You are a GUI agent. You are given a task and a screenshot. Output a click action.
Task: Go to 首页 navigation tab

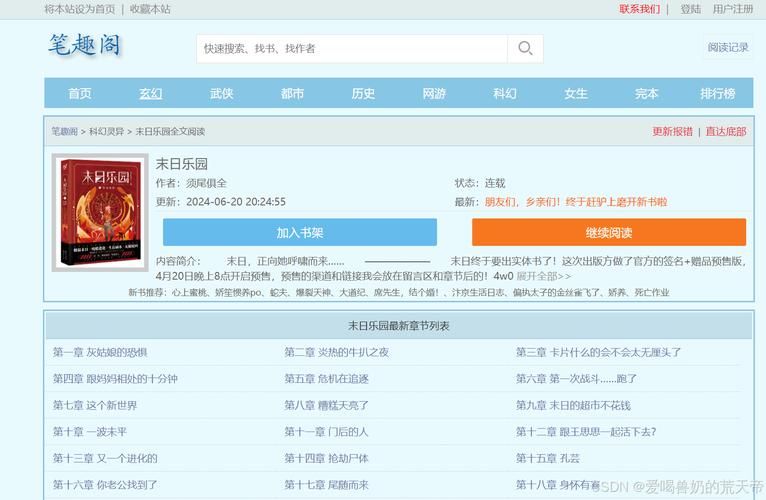point(80,93)
